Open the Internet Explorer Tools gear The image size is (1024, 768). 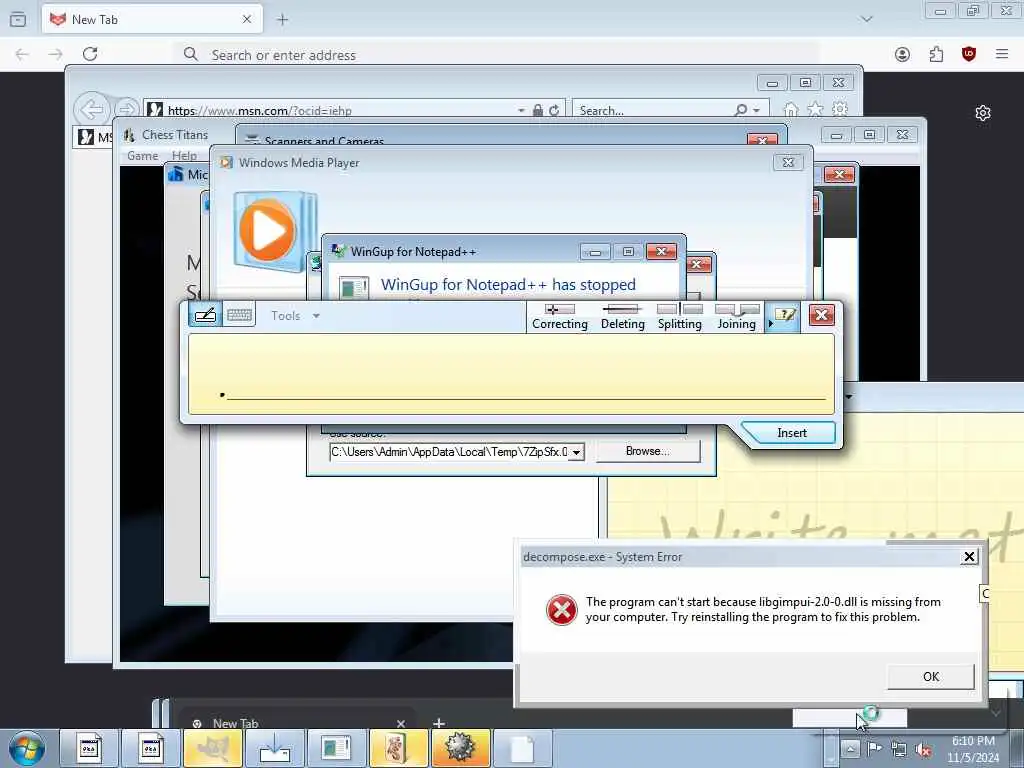pyautogui.click(x=840, y=110)
